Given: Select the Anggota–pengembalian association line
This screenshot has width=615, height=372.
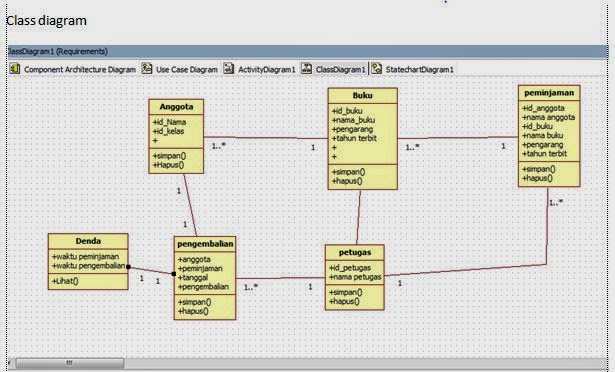Looking at the screenshot, I should click(190, 205).
